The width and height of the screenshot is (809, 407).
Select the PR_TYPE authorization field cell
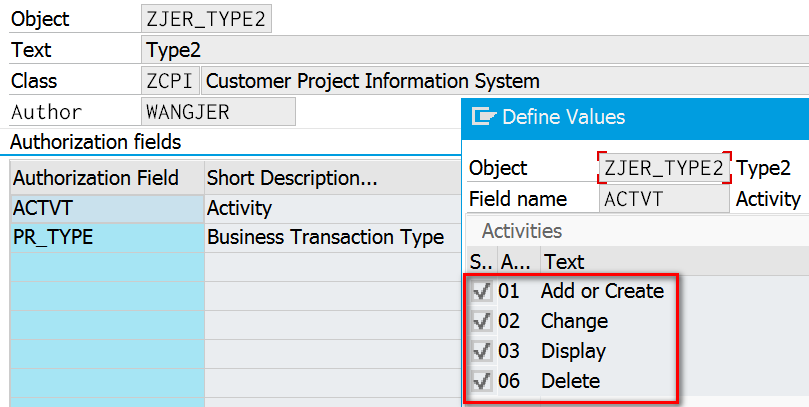(x=105, y=237)
